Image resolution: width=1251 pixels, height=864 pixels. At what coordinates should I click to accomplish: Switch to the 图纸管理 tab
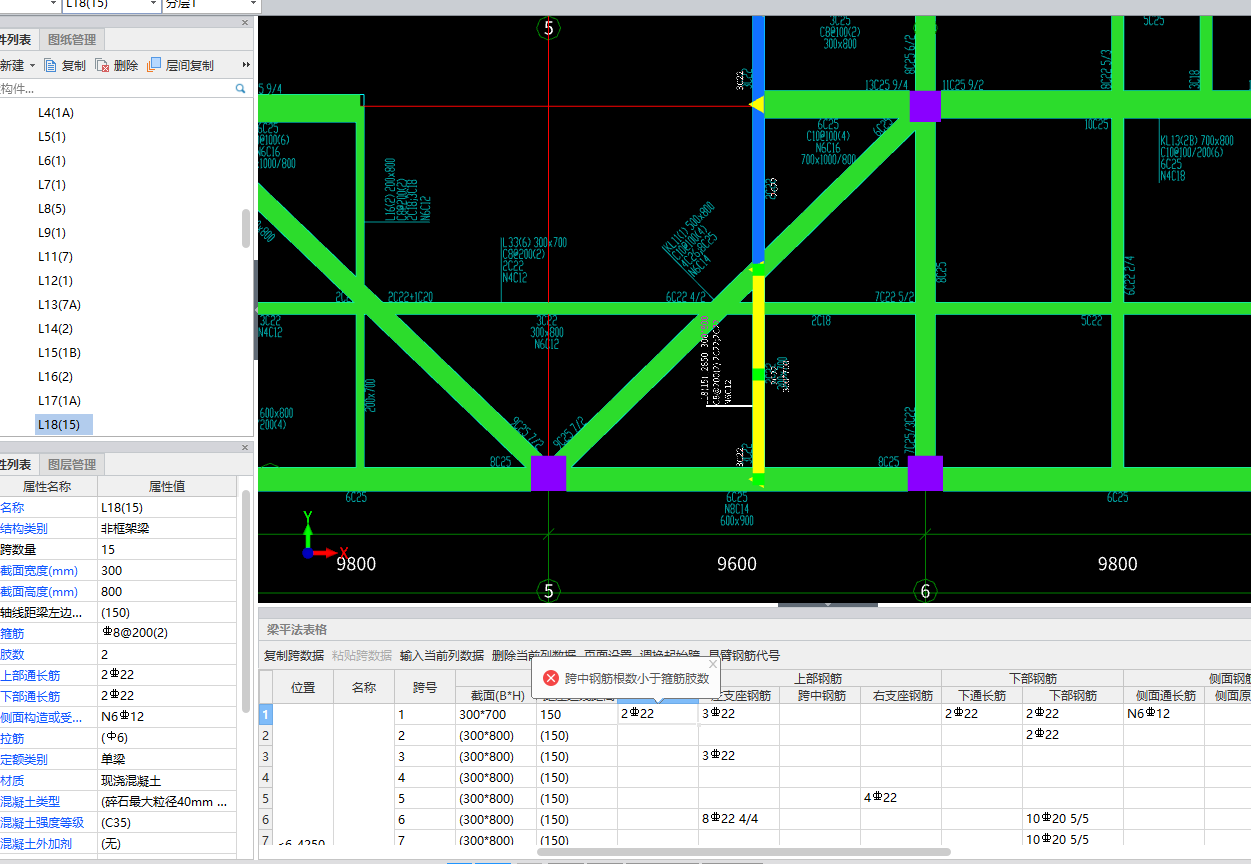(x=72, y=40)
